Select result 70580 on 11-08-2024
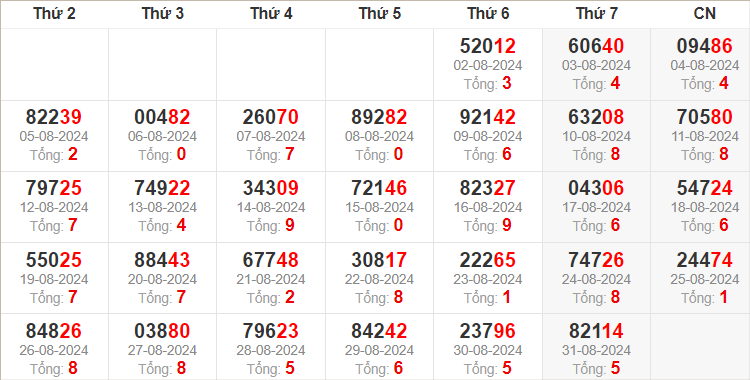Viewport: 750px width, 380px height. click(705, 117)
